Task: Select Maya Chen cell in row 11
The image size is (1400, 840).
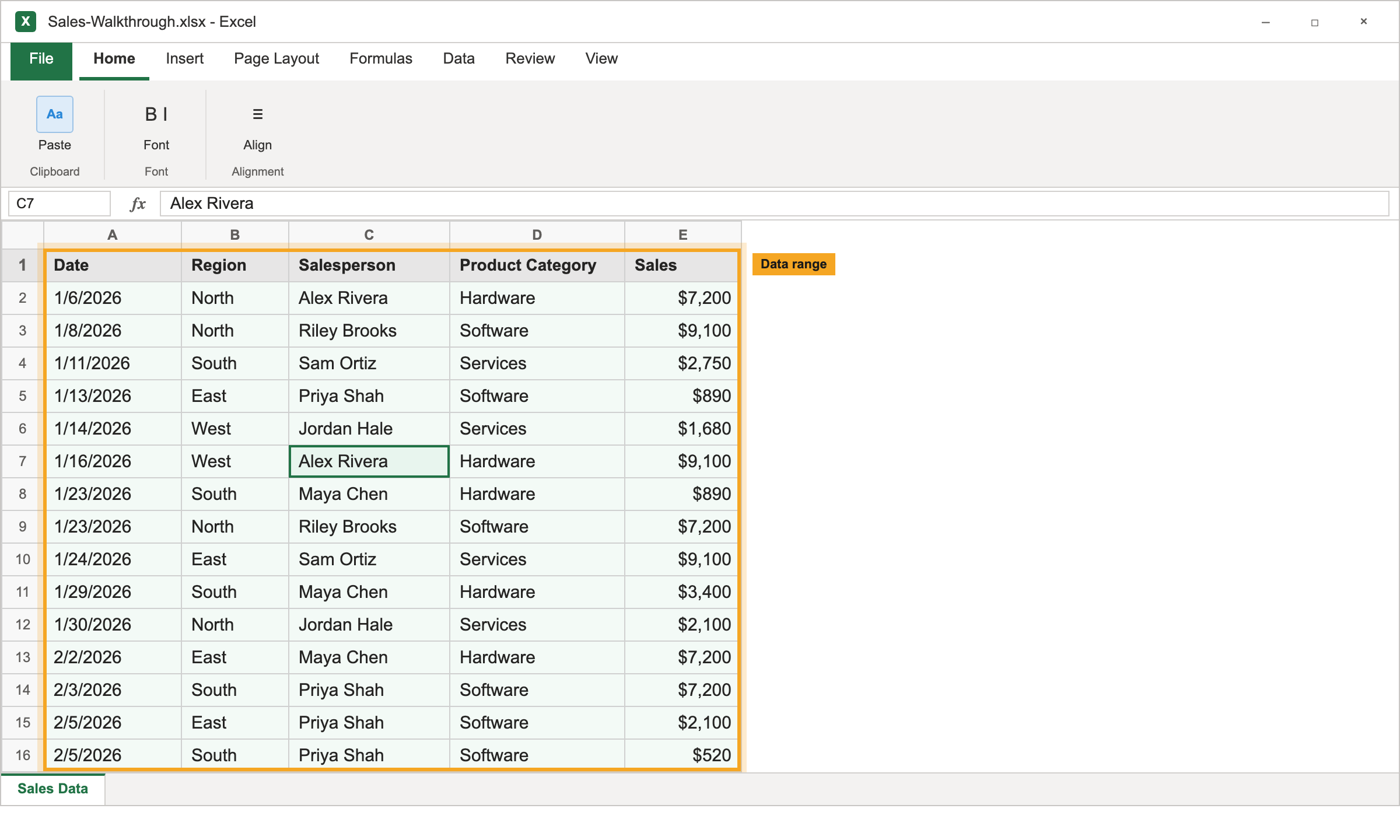Action: (x=369, y=592)
